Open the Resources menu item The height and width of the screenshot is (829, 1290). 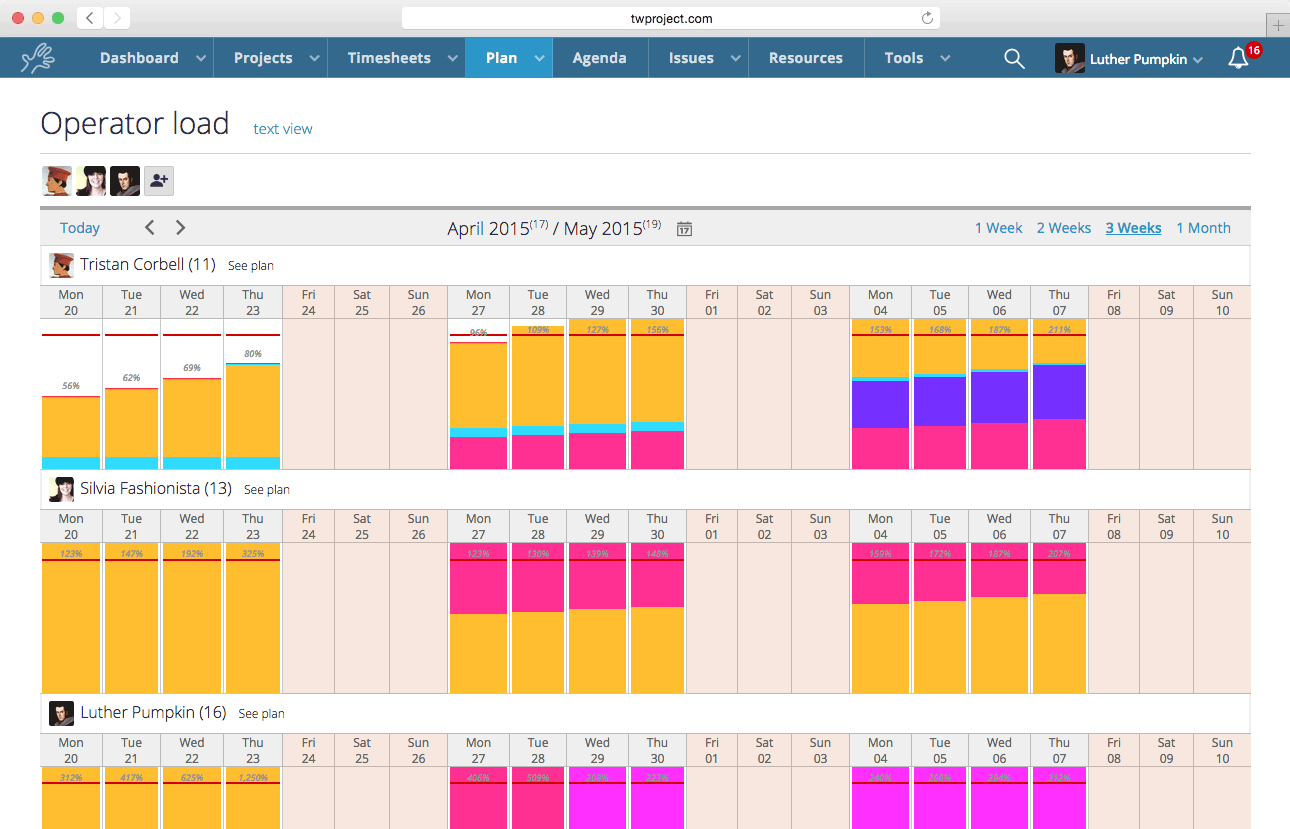point(805,58)
